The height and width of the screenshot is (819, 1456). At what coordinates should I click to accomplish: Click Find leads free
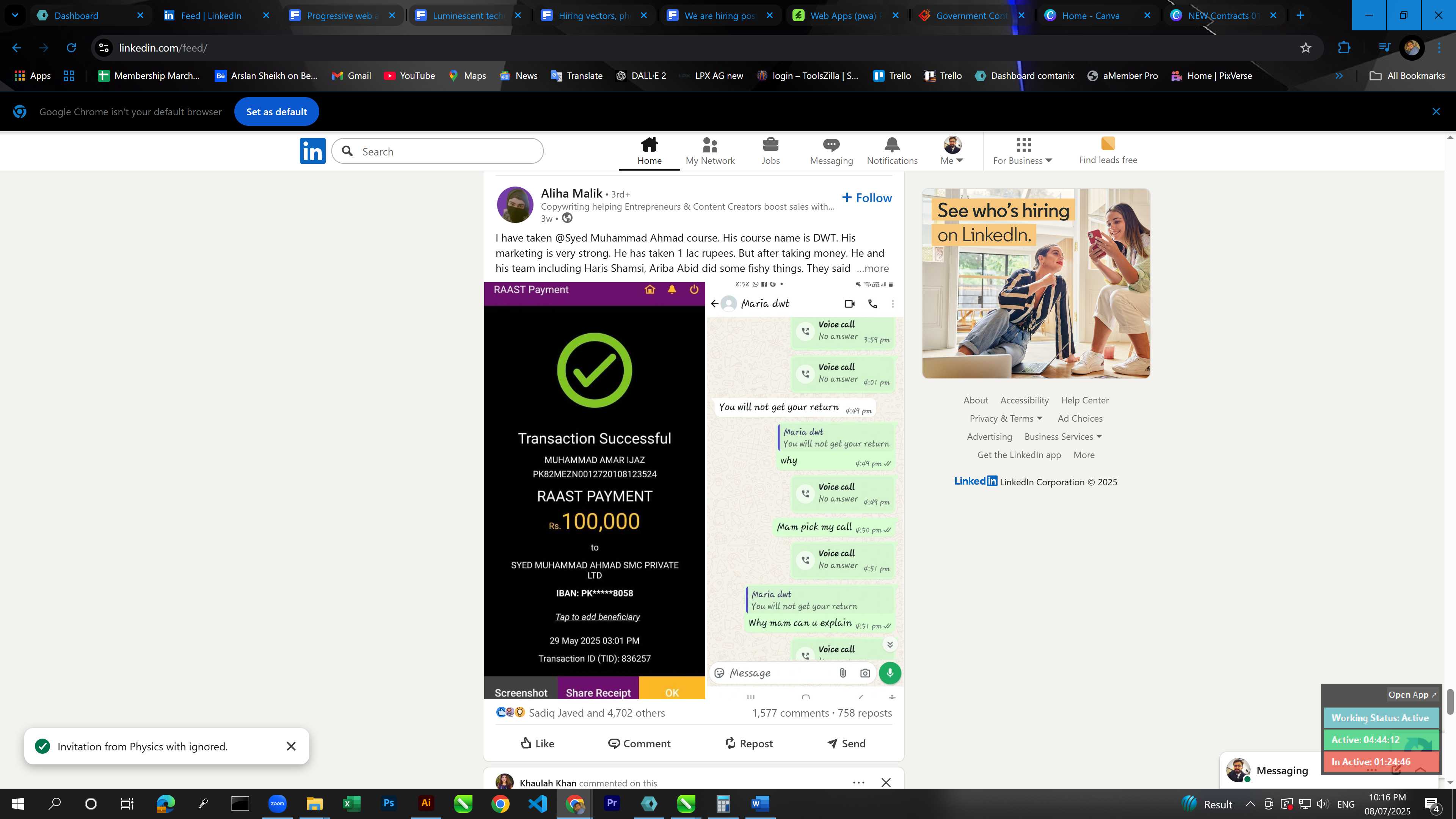click(1108, 151)
